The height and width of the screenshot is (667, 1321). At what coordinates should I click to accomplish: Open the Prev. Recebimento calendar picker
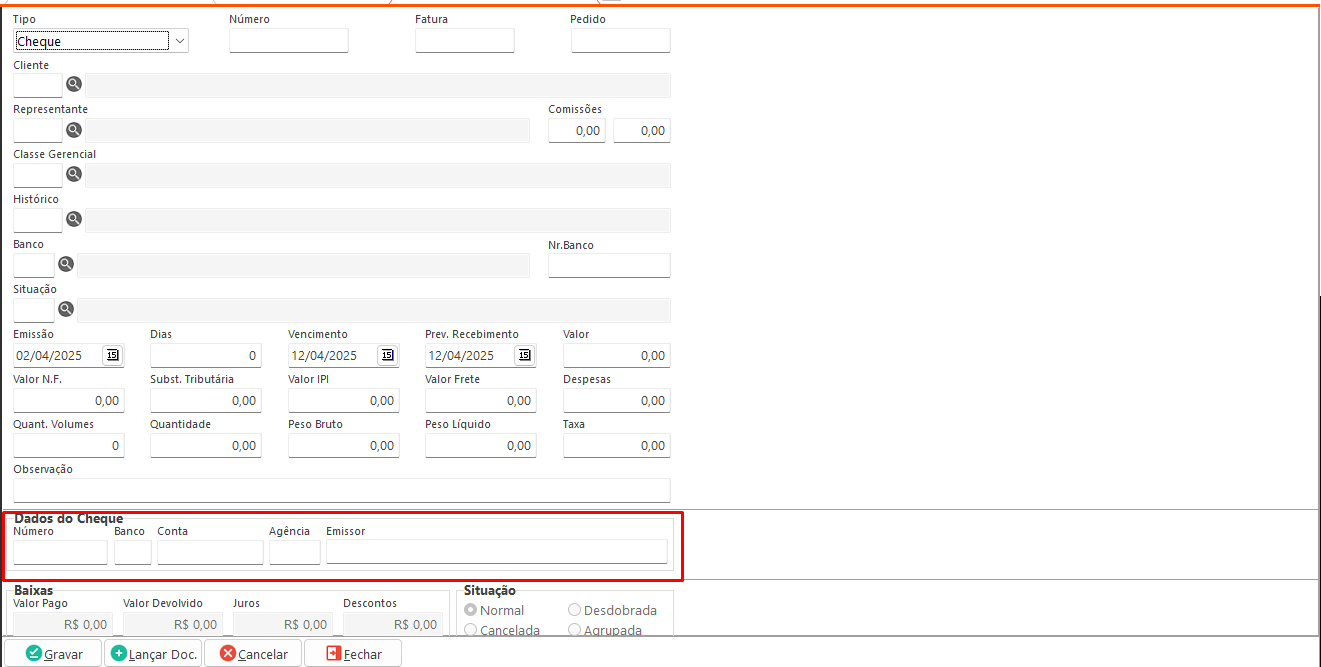(524, 355)
